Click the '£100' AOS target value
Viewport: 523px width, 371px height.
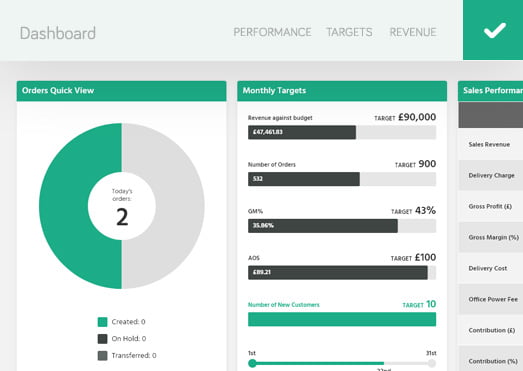425,258
